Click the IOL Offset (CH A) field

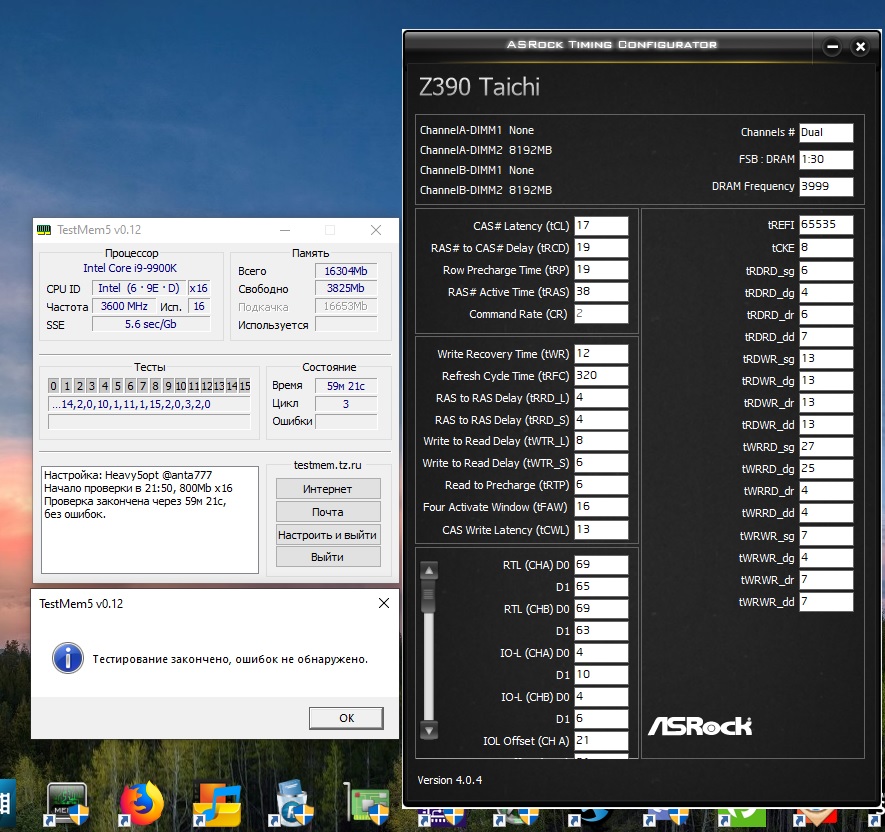601,741
